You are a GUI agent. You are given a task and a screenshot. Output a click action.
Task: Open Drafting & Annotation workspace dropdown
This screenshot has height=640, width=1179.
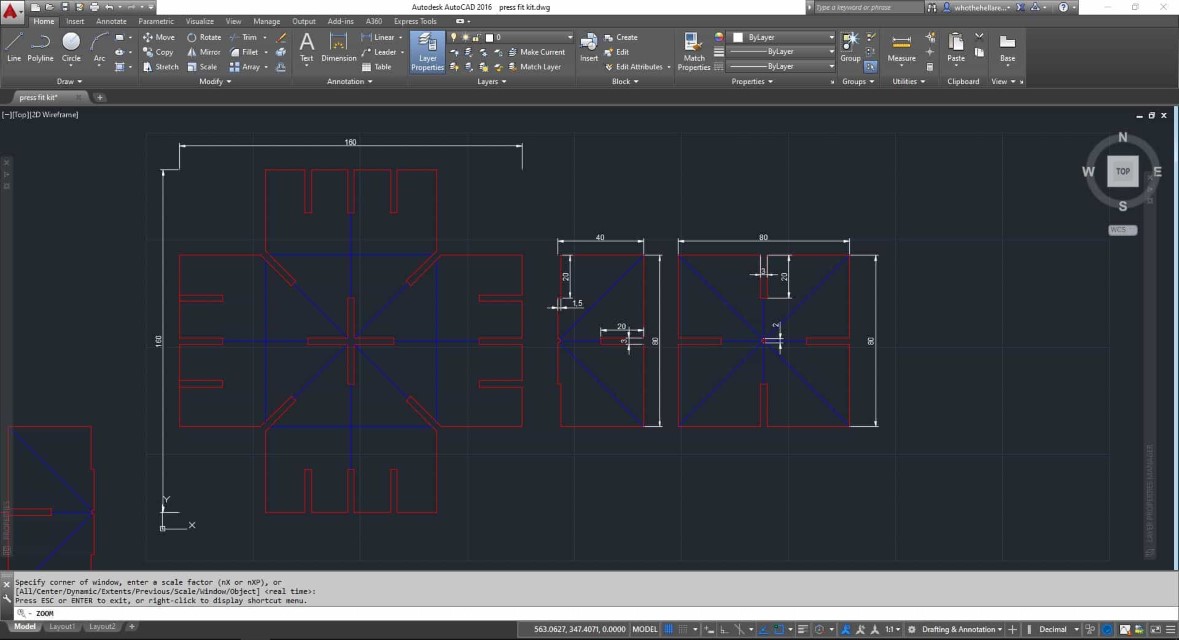[961, 629]
